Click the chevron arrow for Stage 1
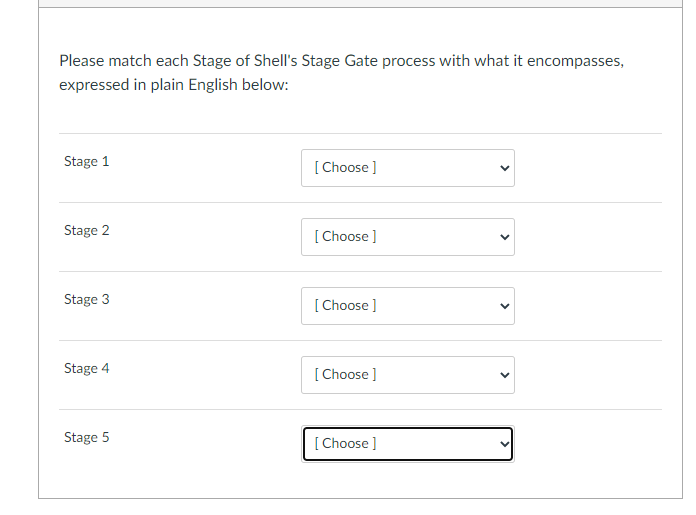The image size is (696, 515). point(504,168)
